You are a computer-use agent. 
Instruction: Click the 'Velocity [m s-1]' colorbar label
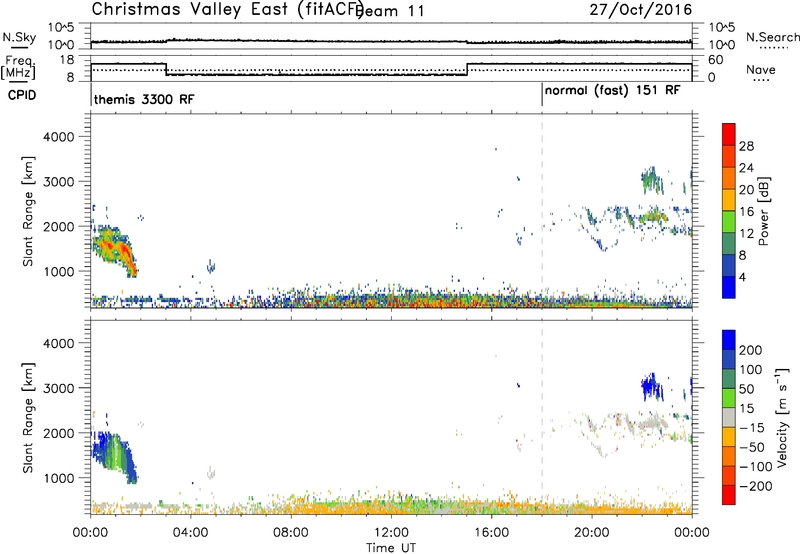click(x=782, y=417)
